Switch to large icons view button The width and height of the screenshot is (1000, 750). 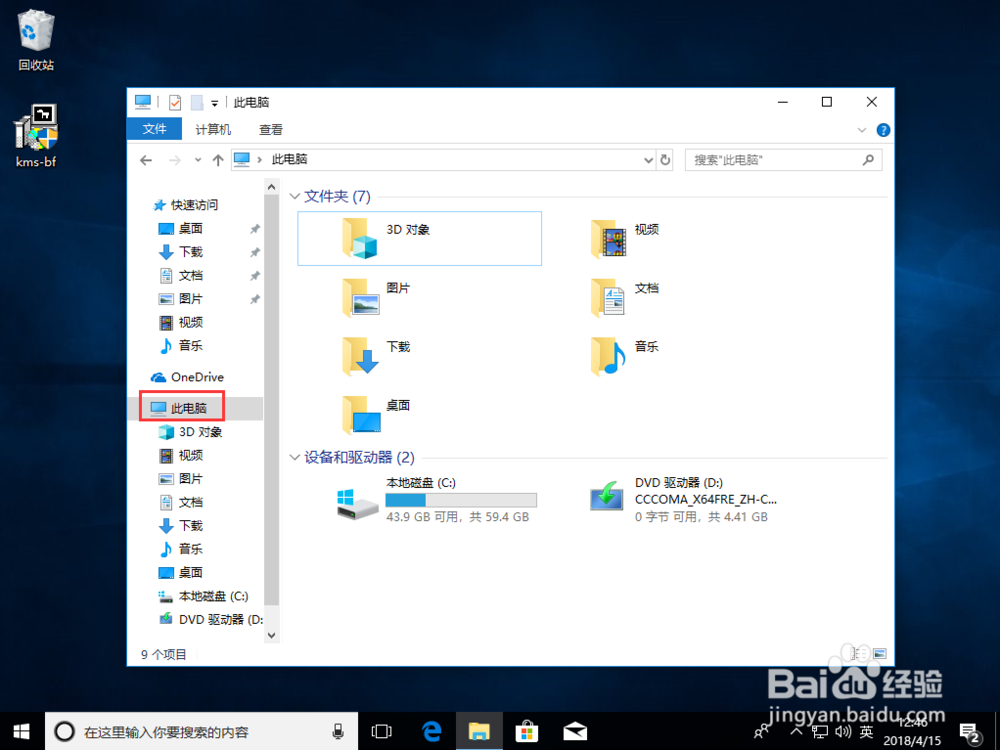(x=880, y=654)
